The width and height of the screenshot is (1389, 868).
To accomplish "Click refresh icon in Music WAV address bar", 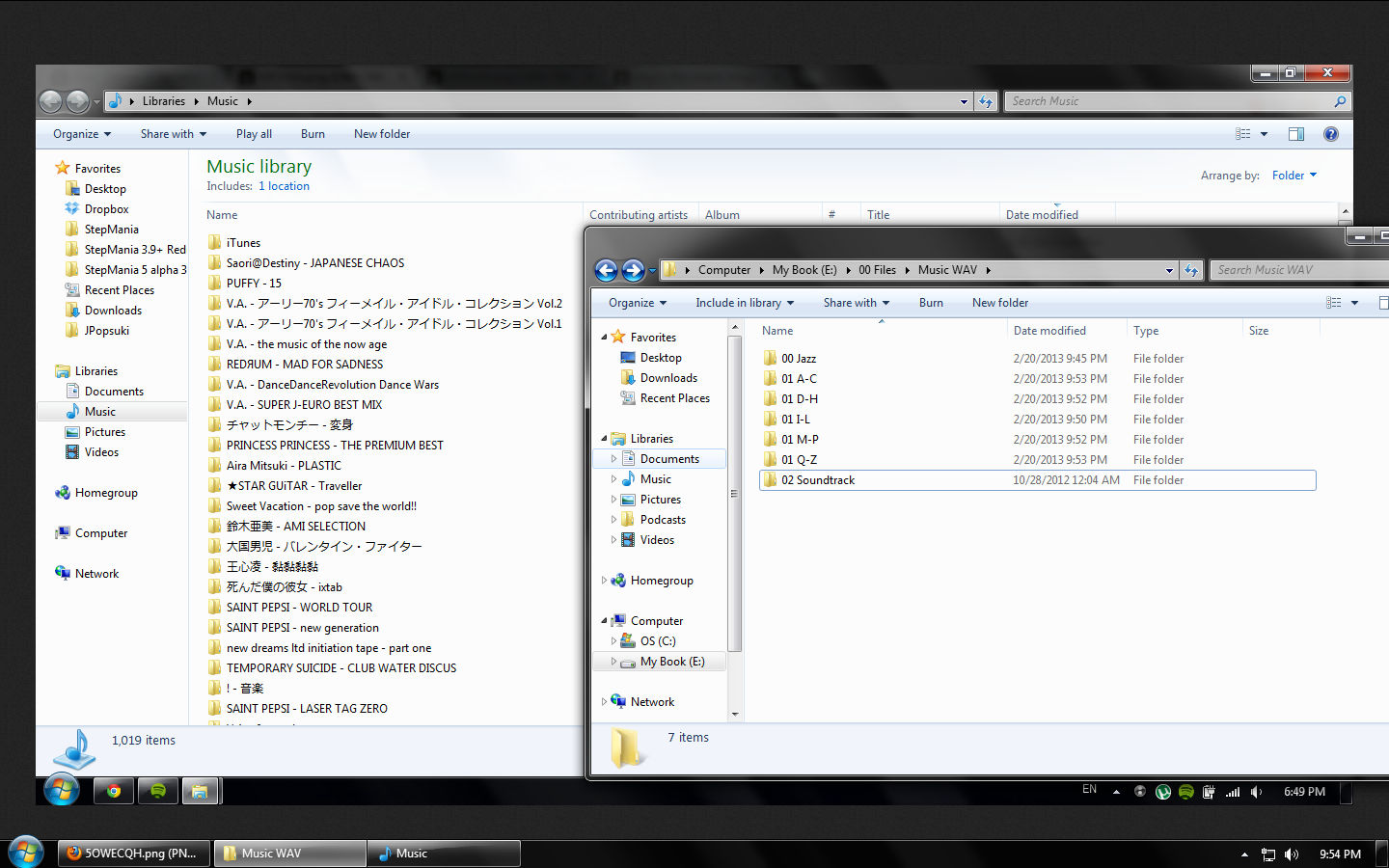I will [1191, 270].
